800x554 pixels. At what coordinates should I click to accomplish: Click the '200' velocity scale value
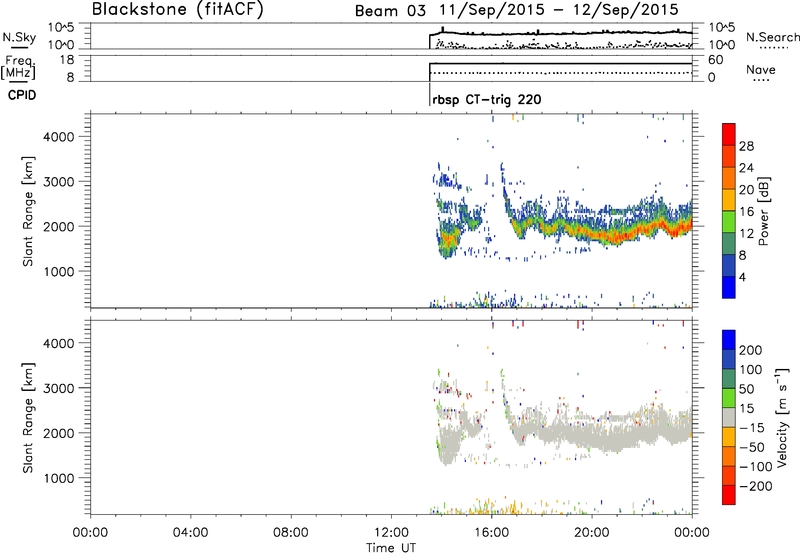tap(751, 350)
